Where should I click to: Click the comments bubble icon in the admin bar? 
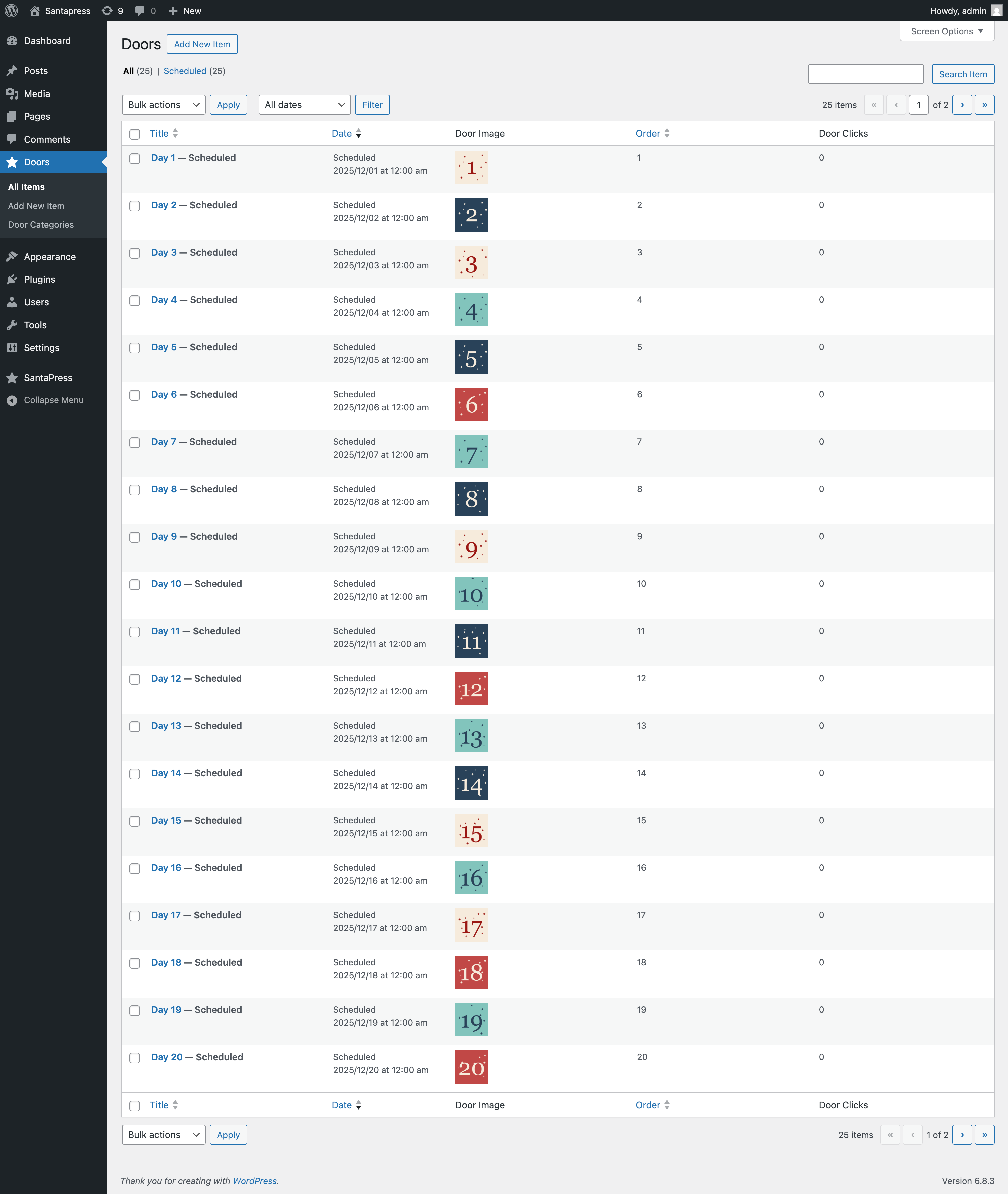(x=140, y=11)
